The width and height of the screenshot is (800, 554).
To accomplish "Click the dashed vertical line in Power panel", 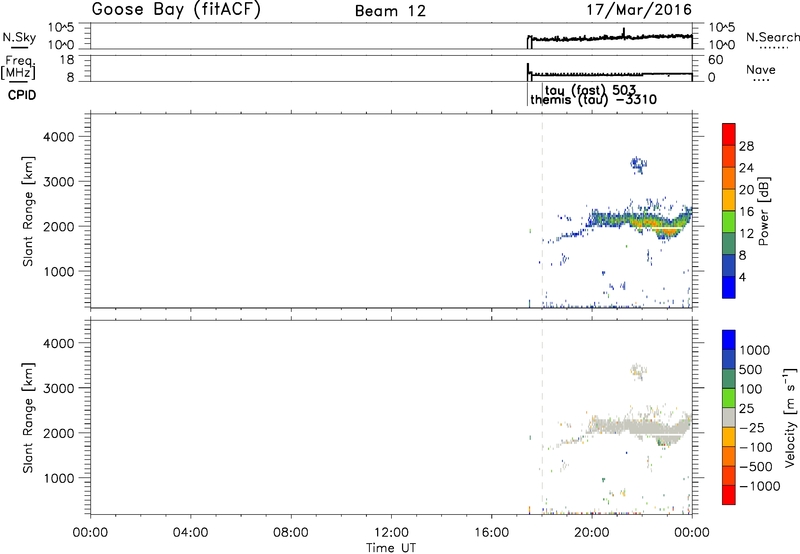I will pyautogui.click(x=542, y=210).
